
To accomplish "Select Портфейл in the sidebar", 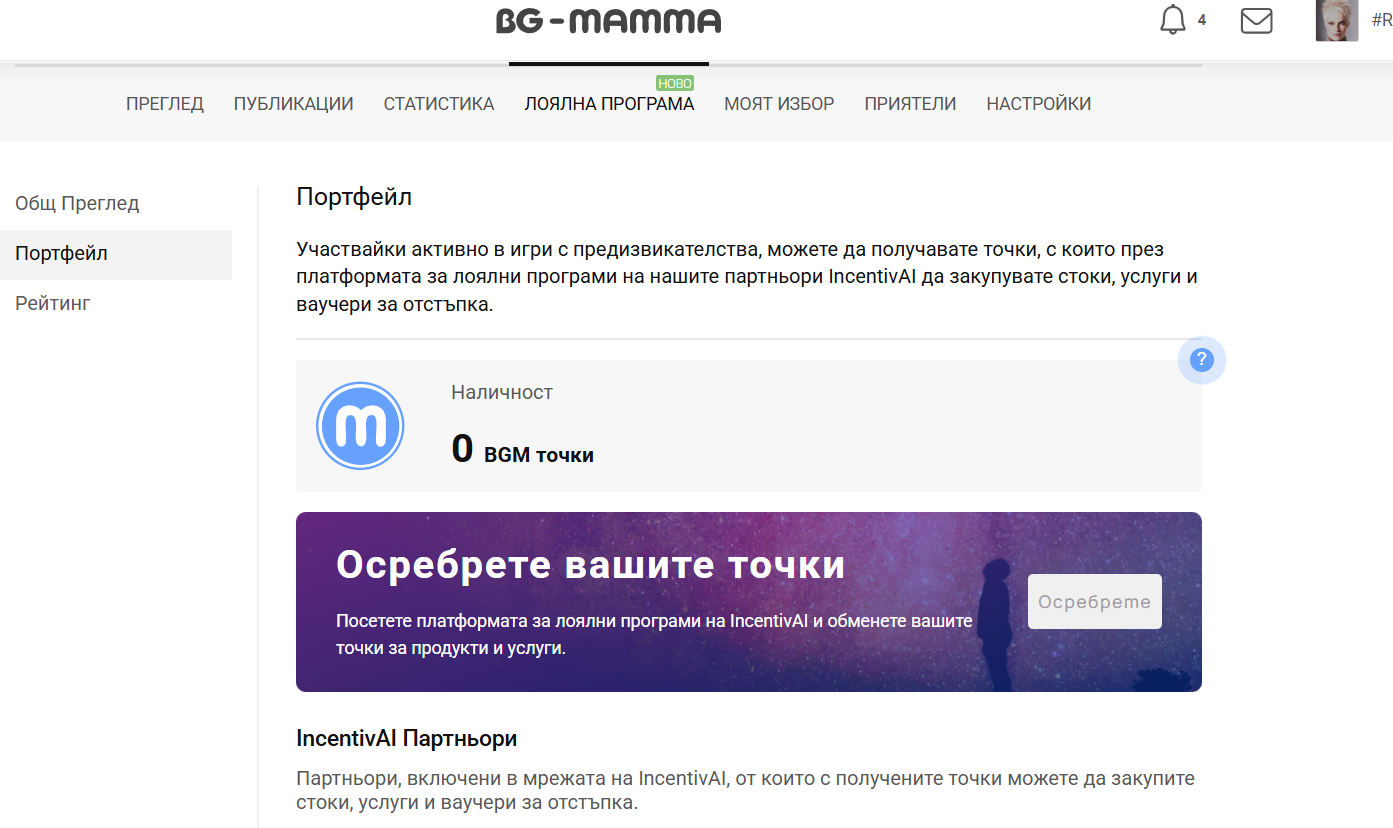I will [x=116, y=254].
